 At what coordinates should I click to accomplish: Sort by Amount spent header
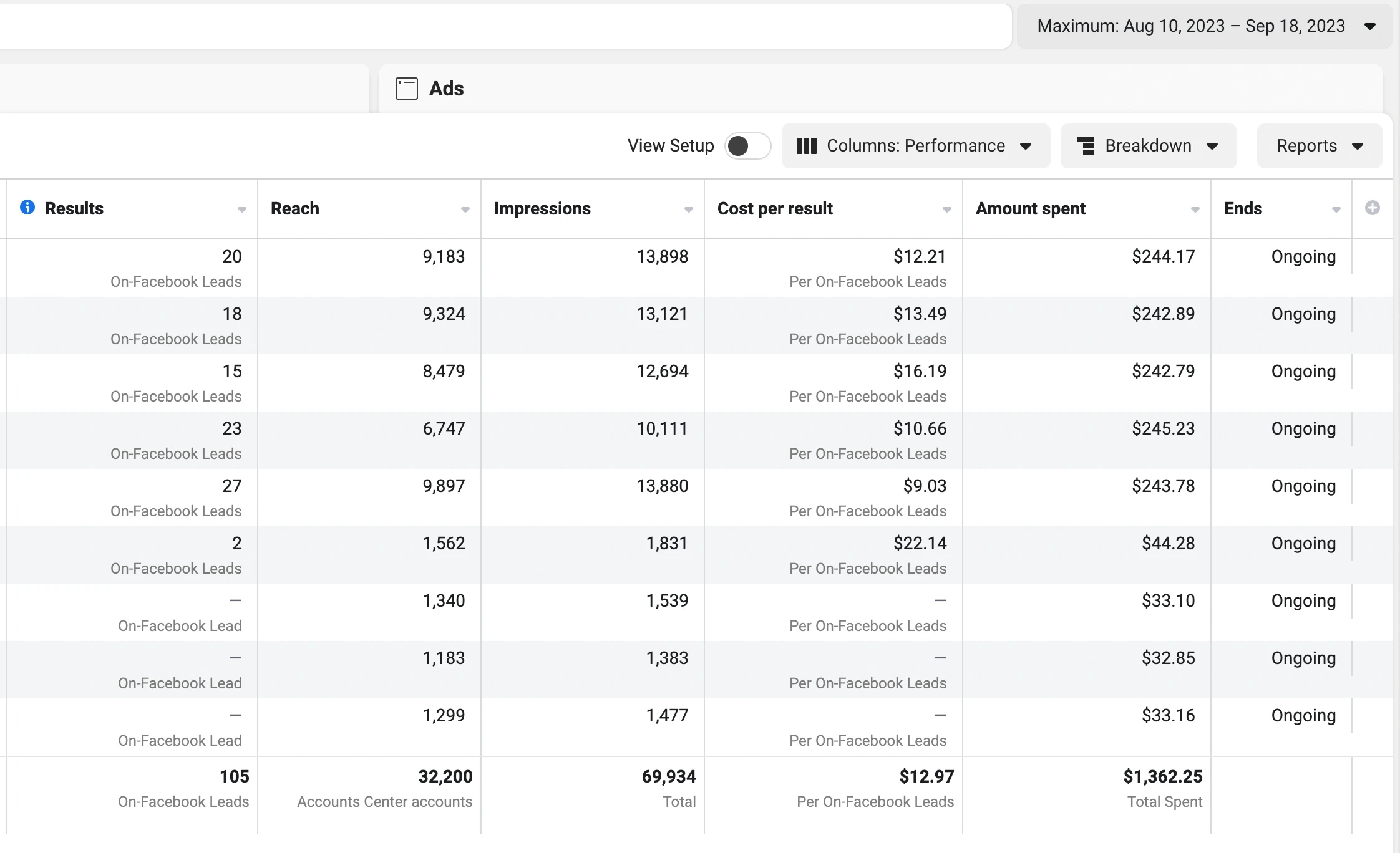coord(1031,208)
